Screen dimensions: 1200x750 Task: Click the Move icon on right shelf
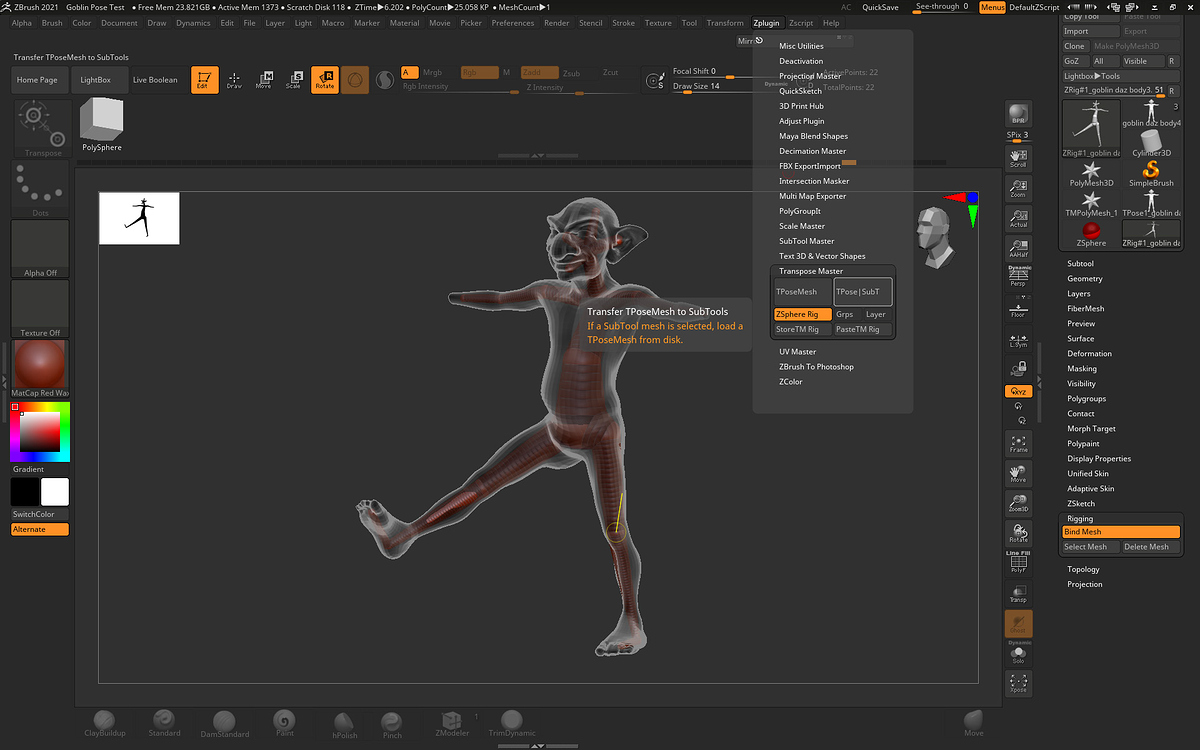(x=1018, y=473)
